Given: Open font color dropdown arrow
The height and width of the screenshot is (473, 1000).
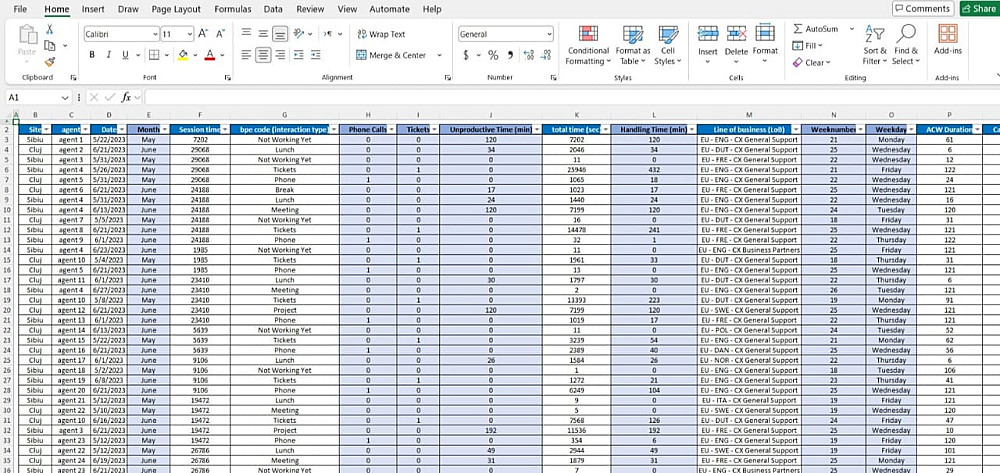Looking at the screenshot, I should pos(222,55).
